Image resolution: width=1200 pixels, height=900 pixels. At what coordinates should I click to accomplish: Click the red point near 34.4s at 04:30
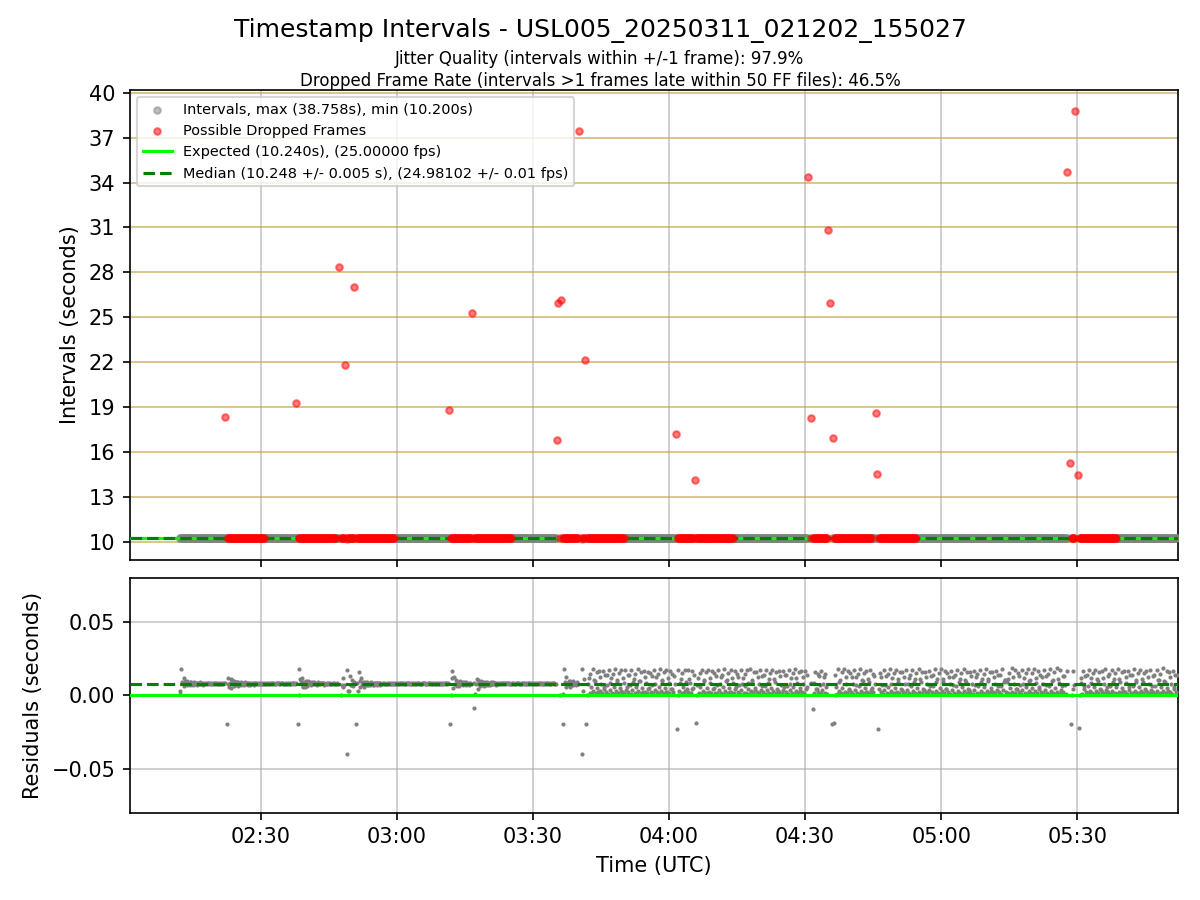(x=808, y=177)
